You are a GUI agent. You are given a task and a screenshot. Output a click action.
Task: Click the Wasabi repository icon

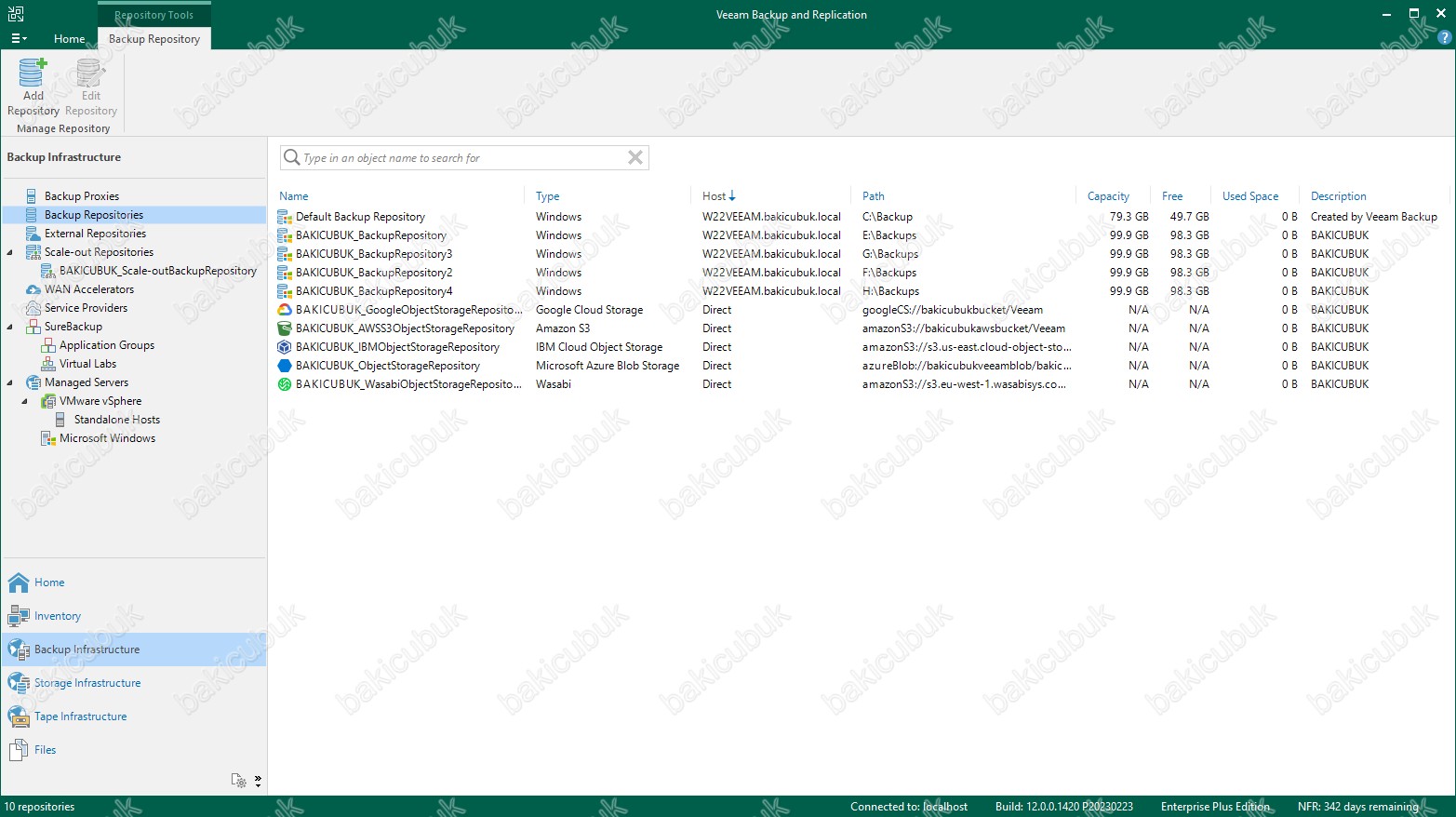(x=285, y=384)
